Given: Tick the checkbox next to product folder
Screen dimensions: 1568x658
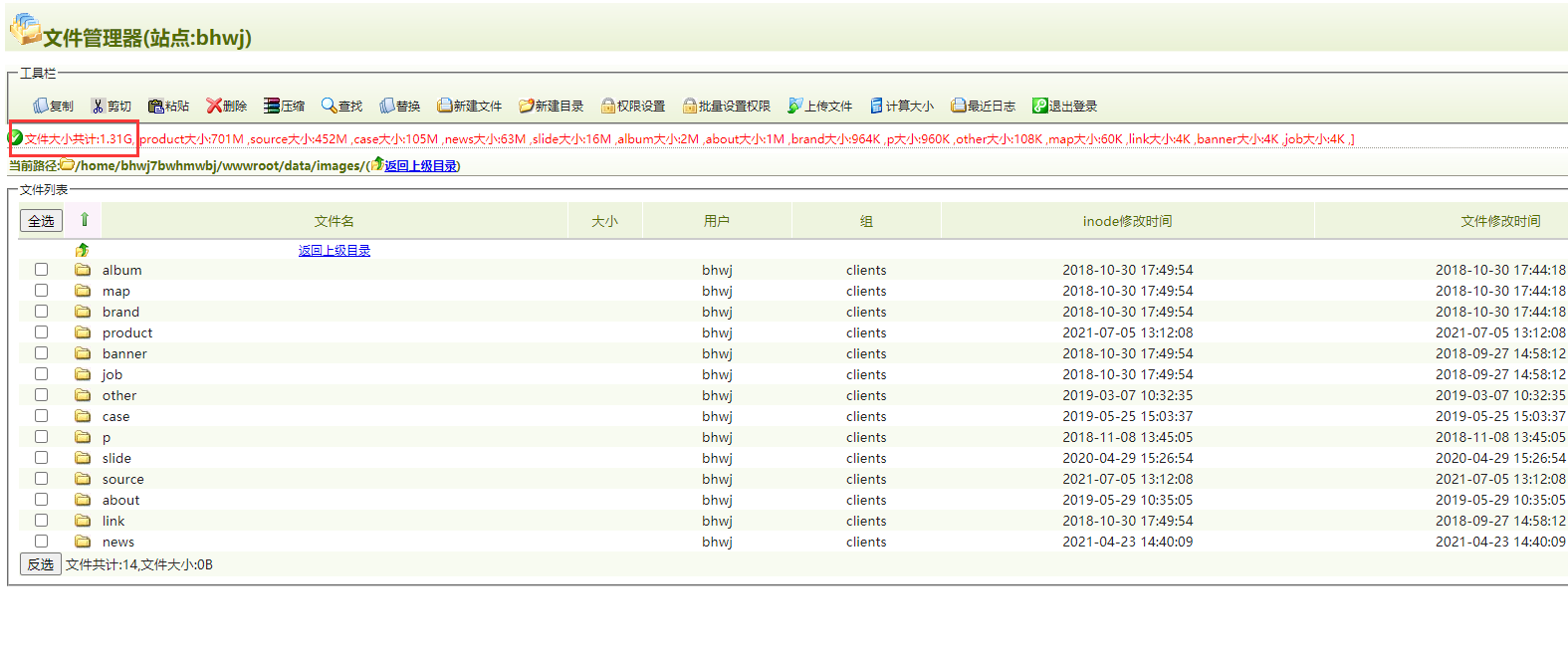Looking at the screenshot, I should [41, 332].
